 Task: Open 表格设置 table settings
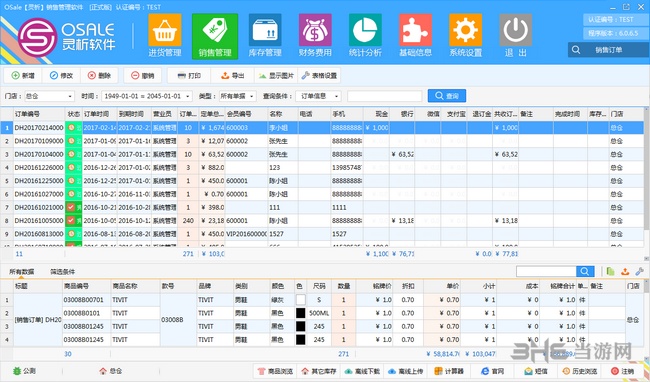(319, 75)
